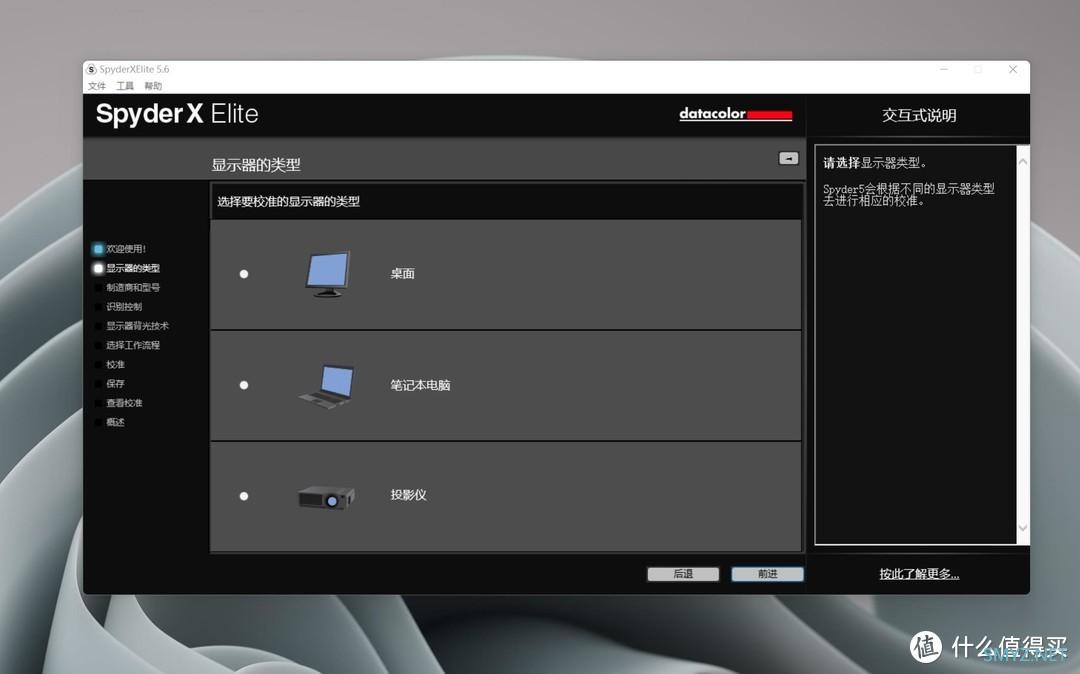
Task: Maximize the SpyderXElite window
Action: (x=978, y=70)
